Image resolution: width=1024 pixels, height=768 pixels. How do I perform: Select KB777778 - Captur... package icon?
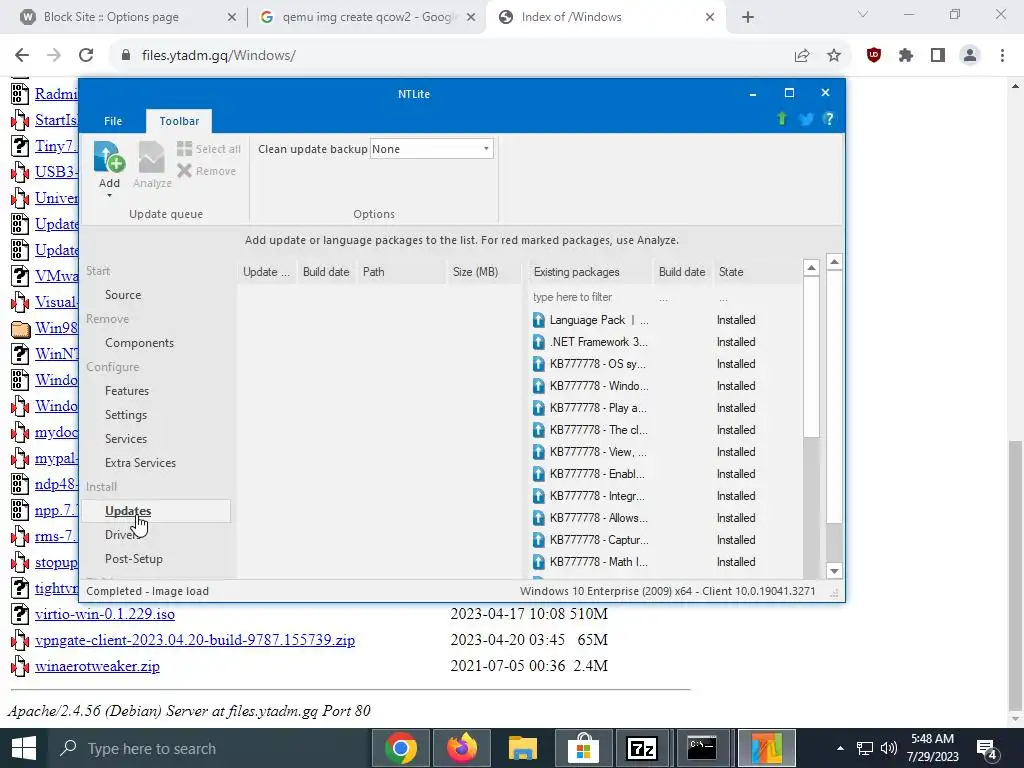(x=538, y=540)
